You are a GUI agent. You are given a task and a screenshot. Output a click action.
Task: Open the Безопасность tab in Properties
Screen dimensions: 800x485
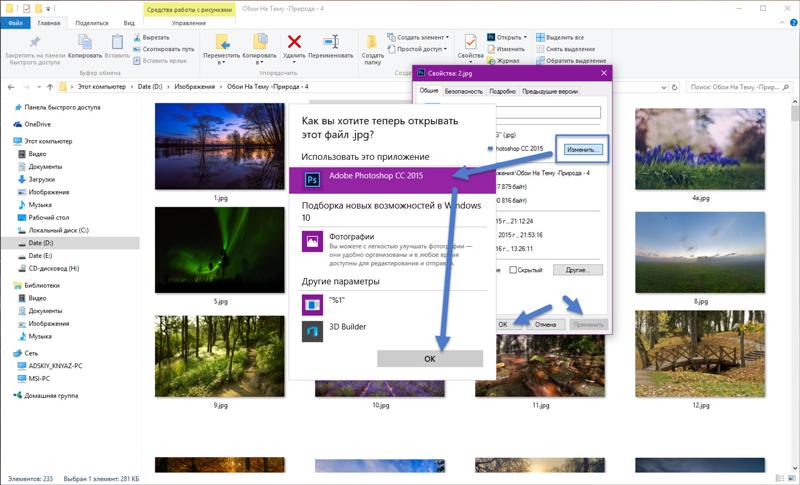[x=463, y=91]
